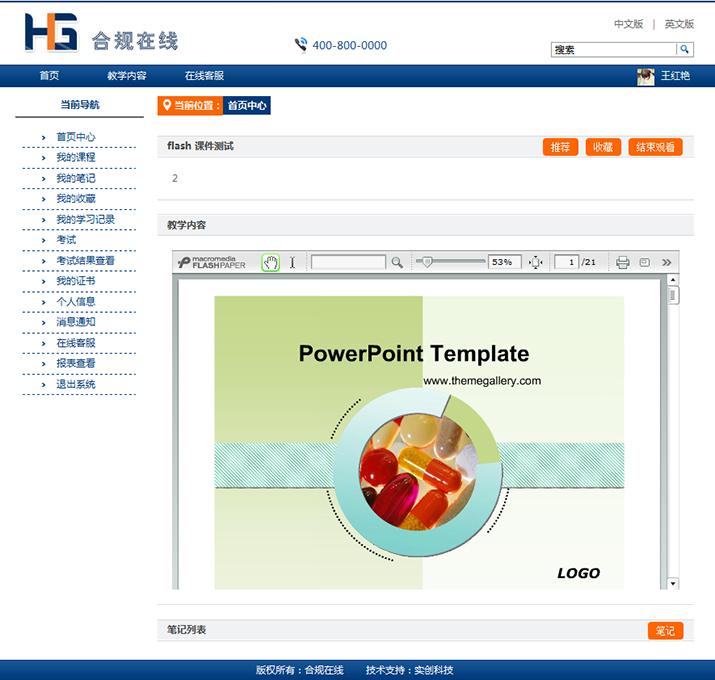Click the PowerPoint Template slide preview
This screenshot has width=715, height=680.
pyautogui.click(x=419, y=442)
